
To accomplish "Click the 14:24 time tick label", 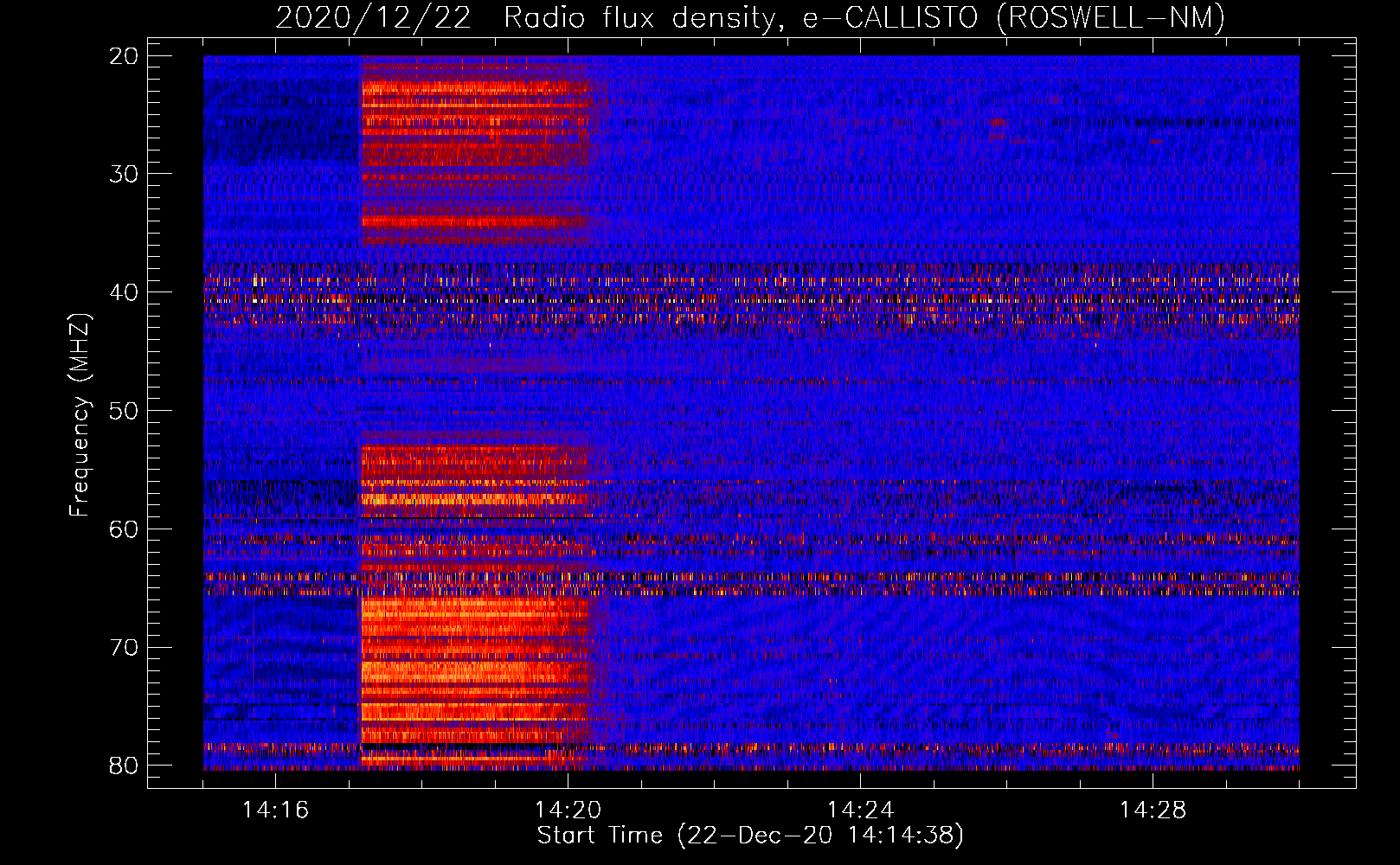I will coord(860,811).
